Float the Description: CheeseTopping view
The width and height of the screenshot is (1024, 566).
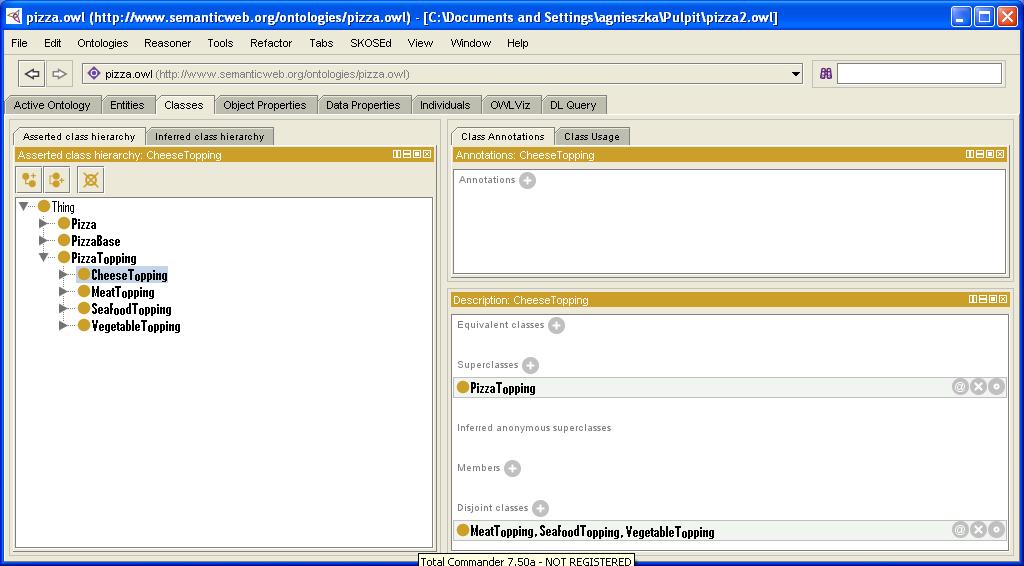tap(993, 299)
